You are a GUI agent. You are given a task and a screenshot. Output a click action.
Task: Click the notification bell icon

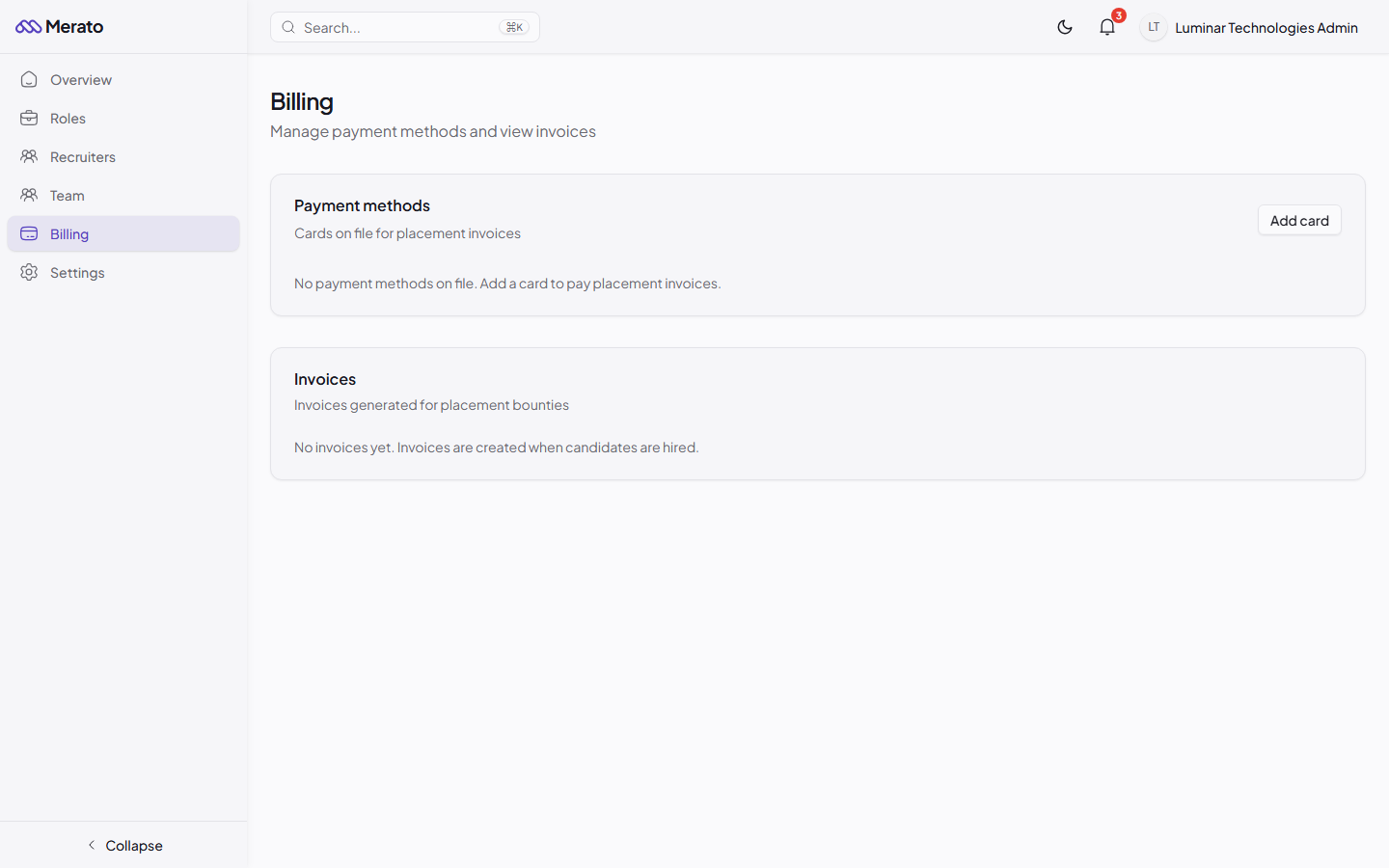[x=1106, y=27]
